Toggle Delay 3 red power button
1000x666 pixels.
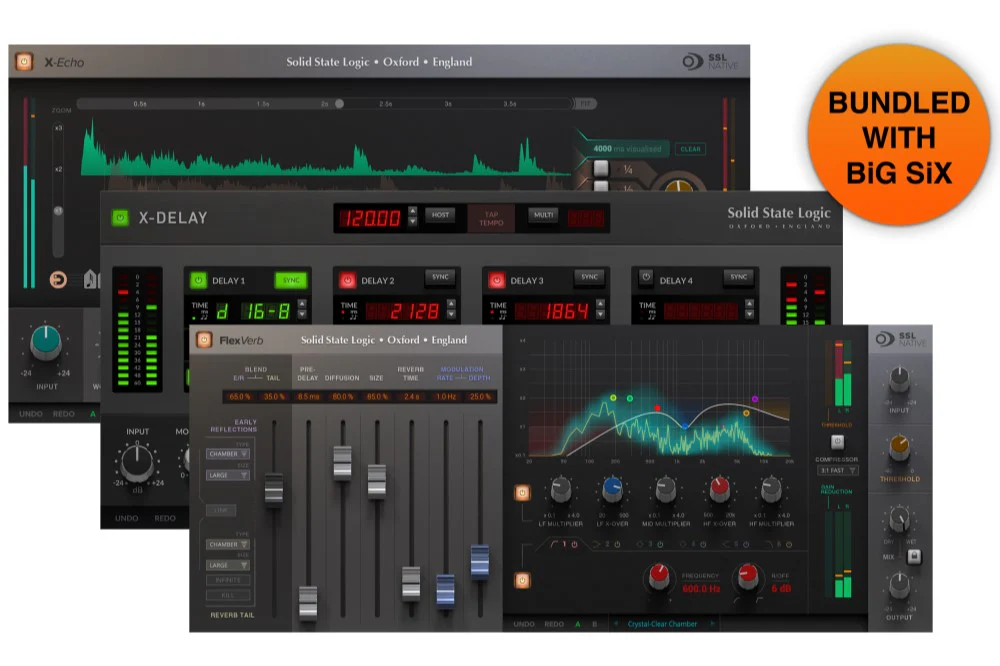[497, 280]
